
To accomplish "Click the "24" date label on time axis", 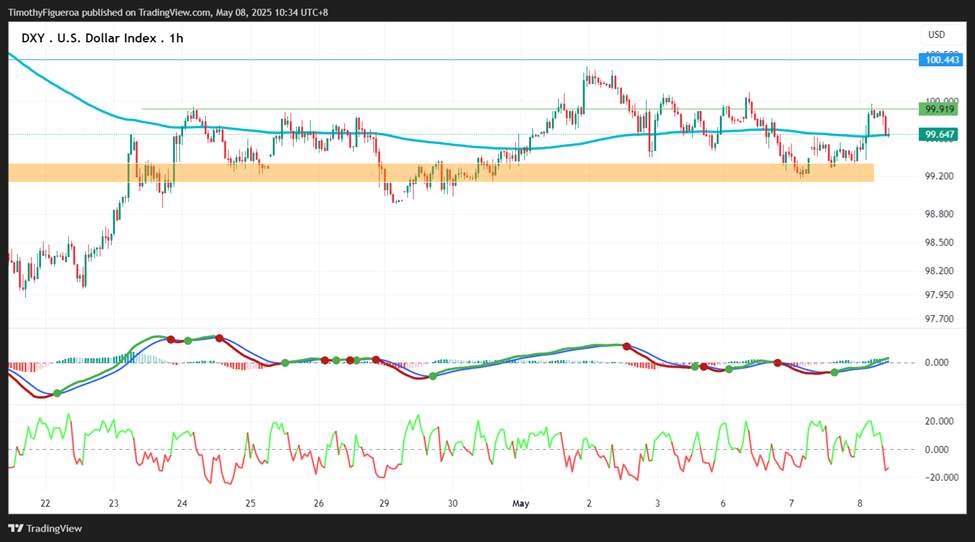I will click(182, 503).
